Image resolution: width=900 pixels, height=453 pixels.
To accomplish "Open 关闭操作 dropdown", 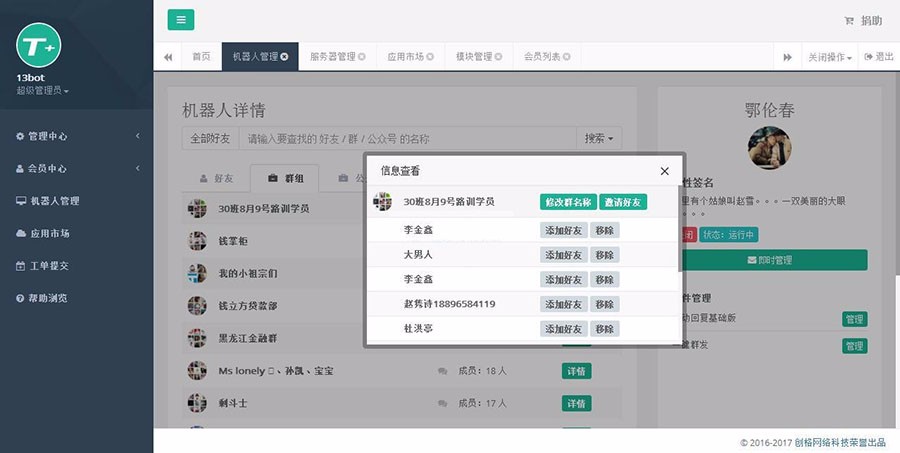I will coord(830,57).
